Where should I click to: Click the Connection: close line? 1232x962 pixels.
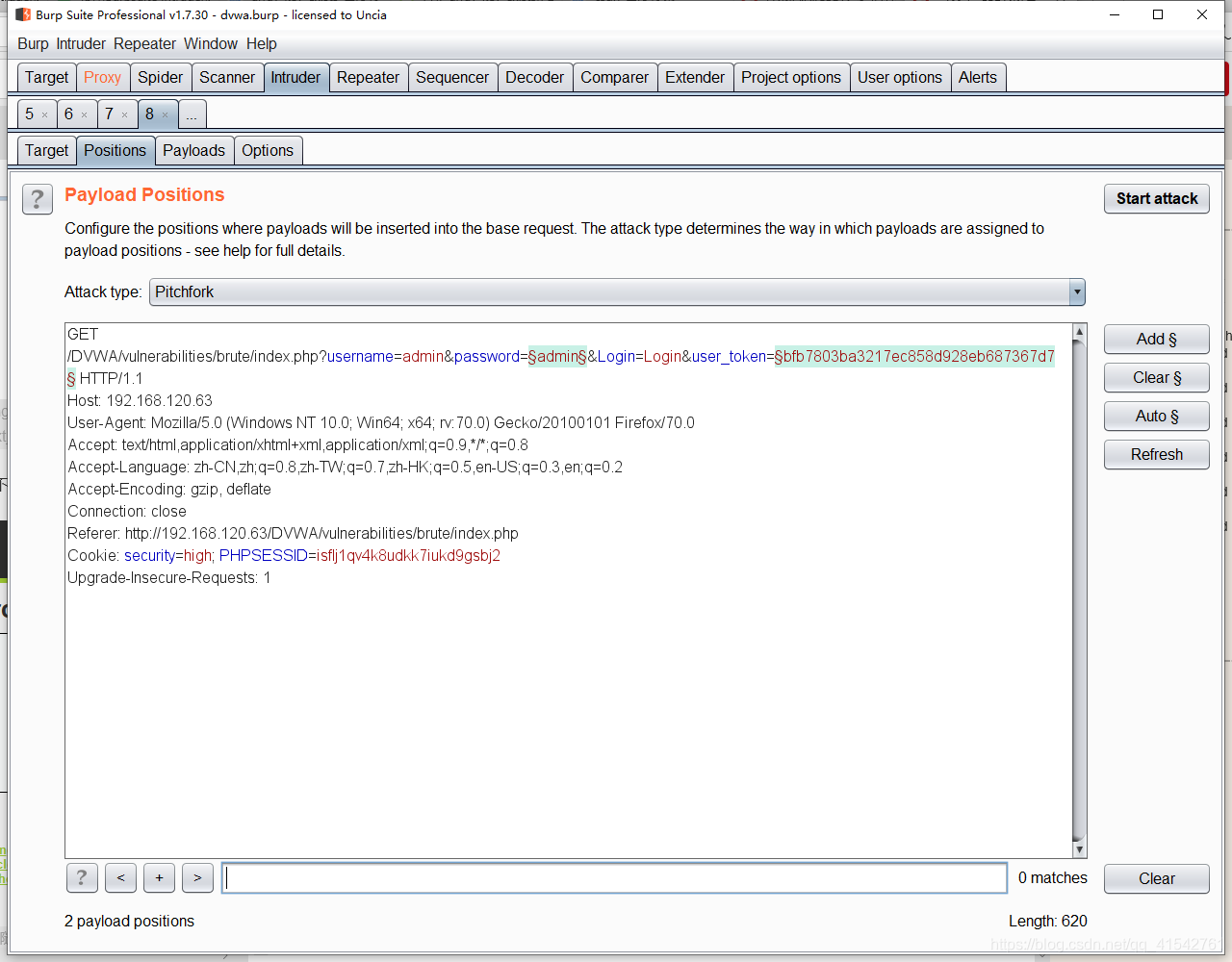127,511
